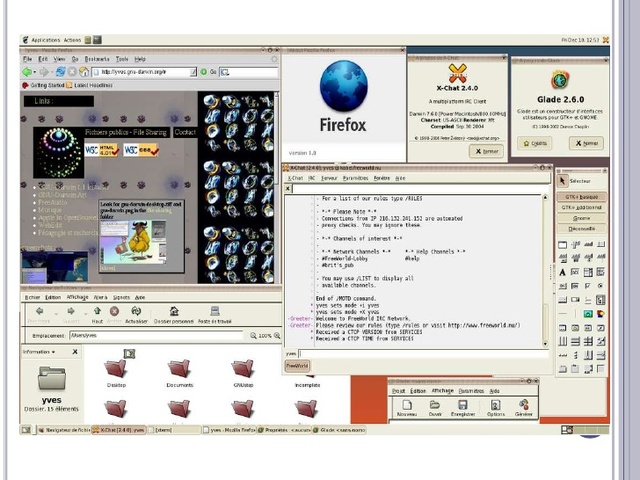Zoom in from the 100% file view
640x480 pixels.
pos(277,336)
